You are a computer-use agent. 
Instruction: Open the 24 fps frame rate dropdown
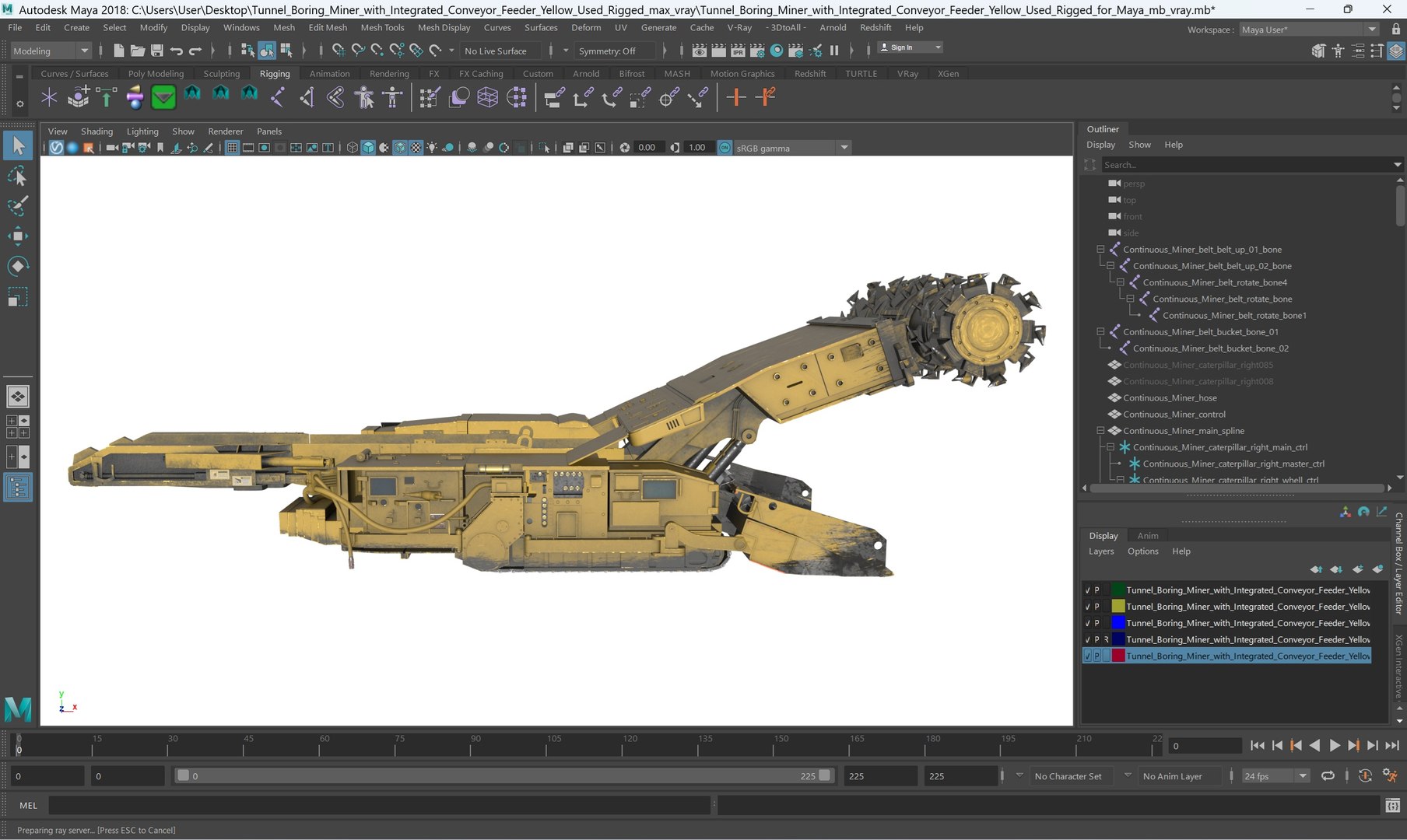point(1275,776)
